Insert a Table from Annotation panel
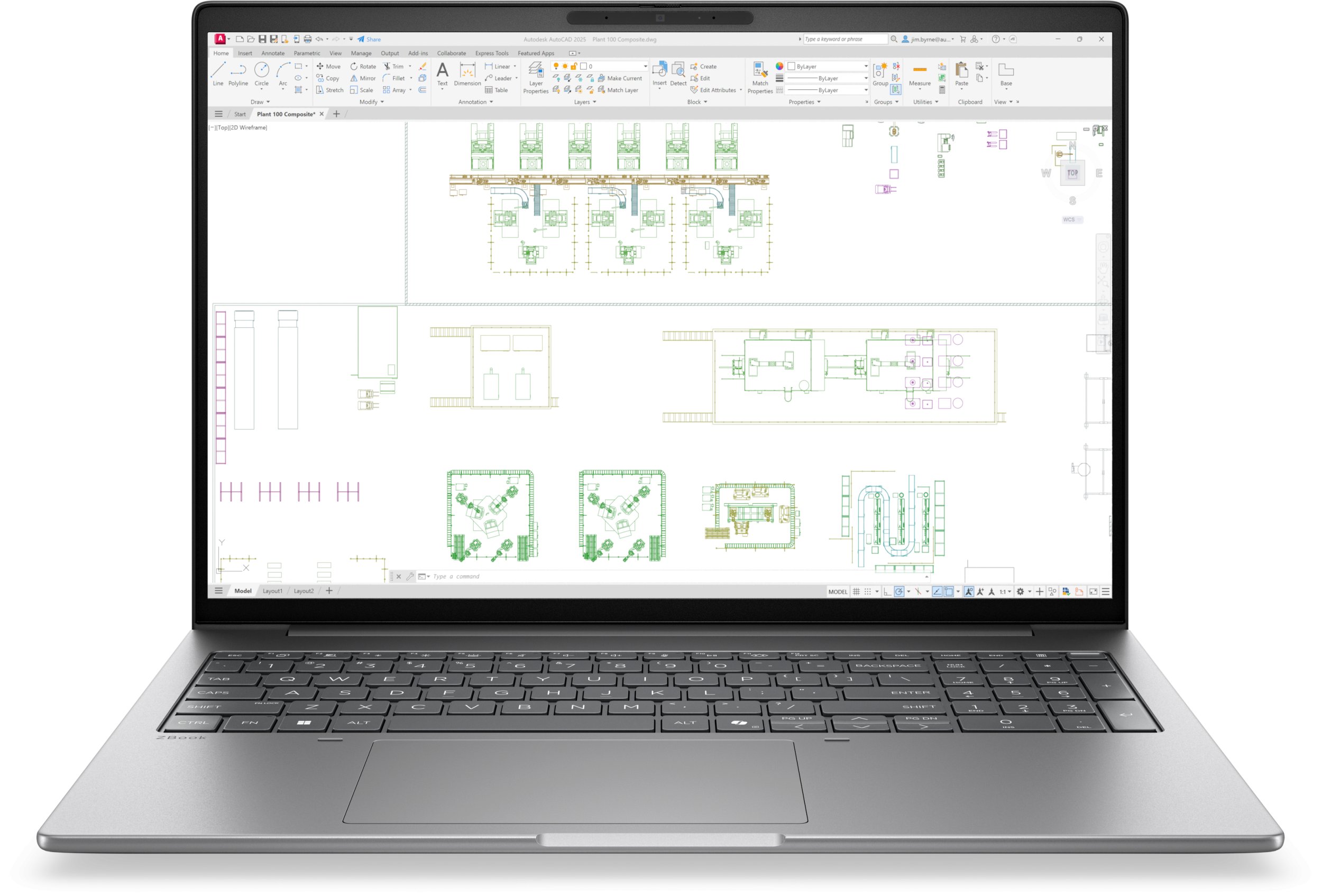The height and width of the screenshot is (896, 1322). tap(496, 90)
